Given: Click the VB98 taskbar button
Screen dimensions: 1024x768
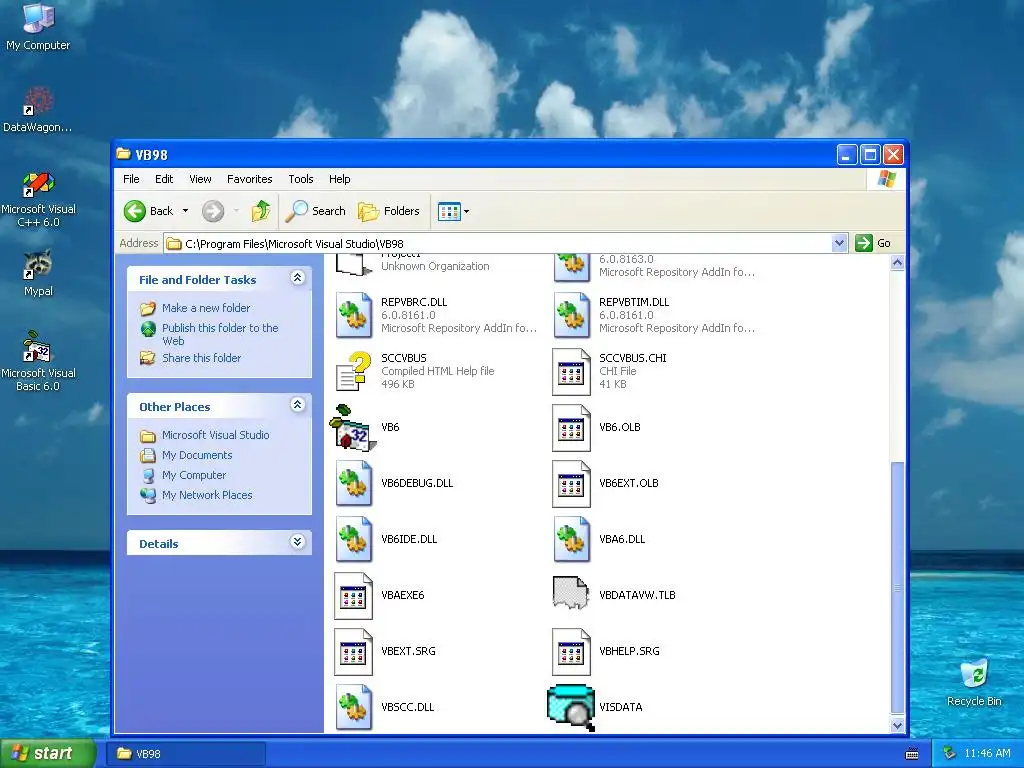Looking at the screenshot, I should point(185,754).
